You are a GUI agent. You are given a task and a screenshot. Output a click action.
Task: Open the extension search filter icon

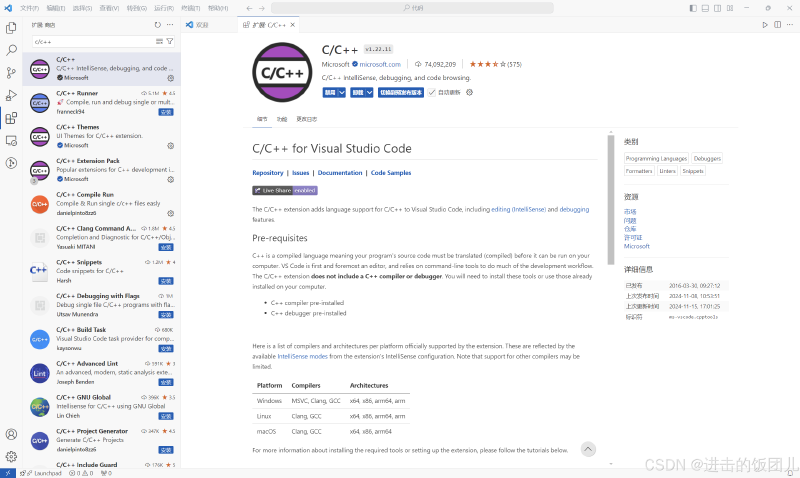click(170, 41)
